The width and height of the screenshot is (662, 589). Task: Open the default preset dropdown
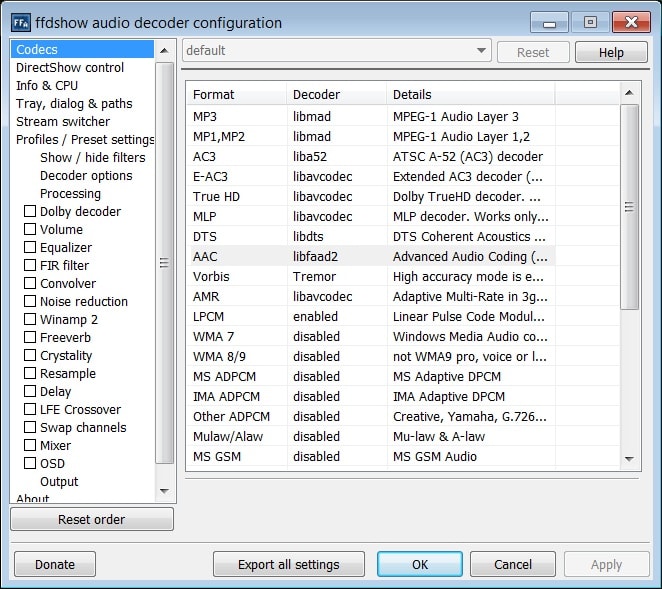click(336, 51)
